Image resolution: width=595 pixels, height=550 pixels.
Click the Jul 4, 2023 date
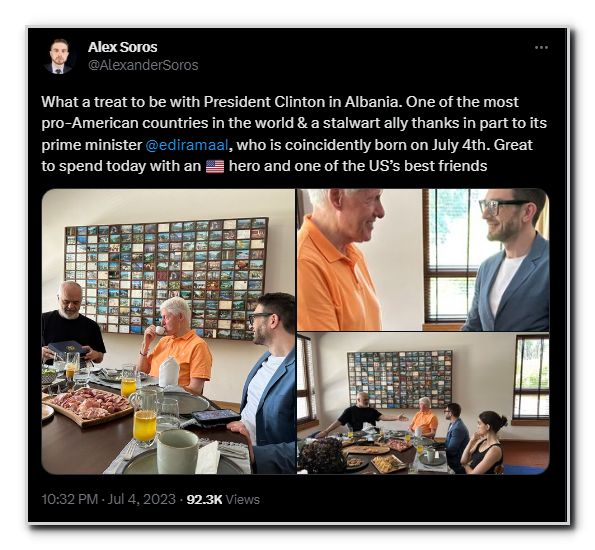tap(142, 499)
